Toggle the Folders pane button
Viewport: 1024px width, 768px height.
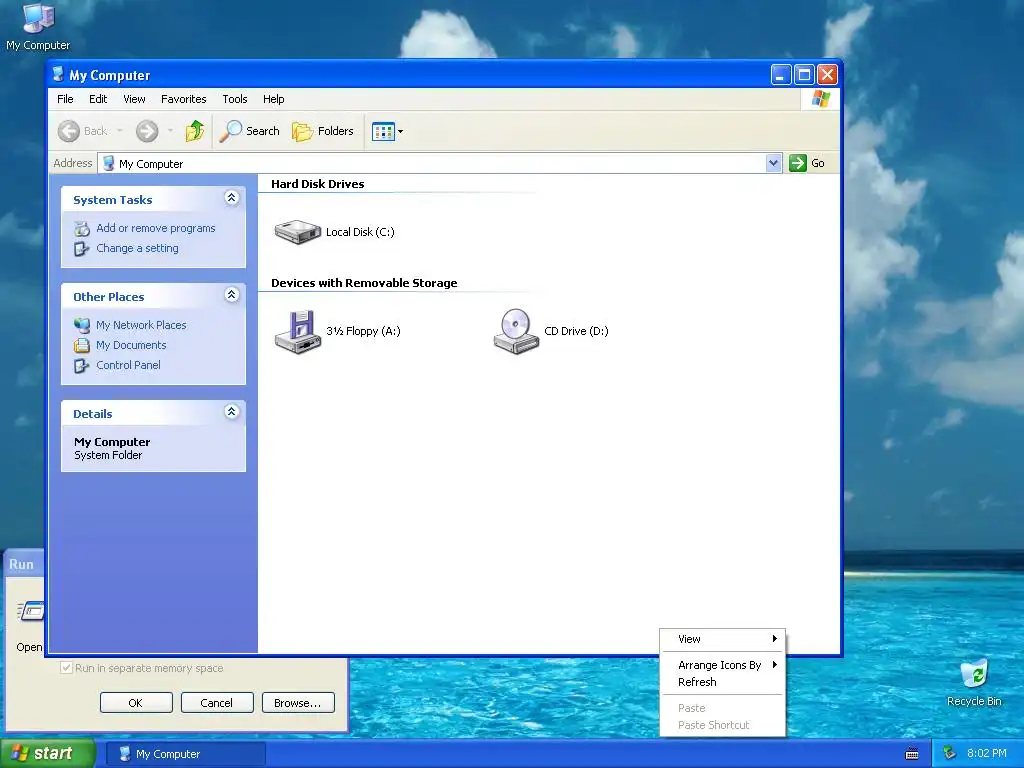click(323, 131)
